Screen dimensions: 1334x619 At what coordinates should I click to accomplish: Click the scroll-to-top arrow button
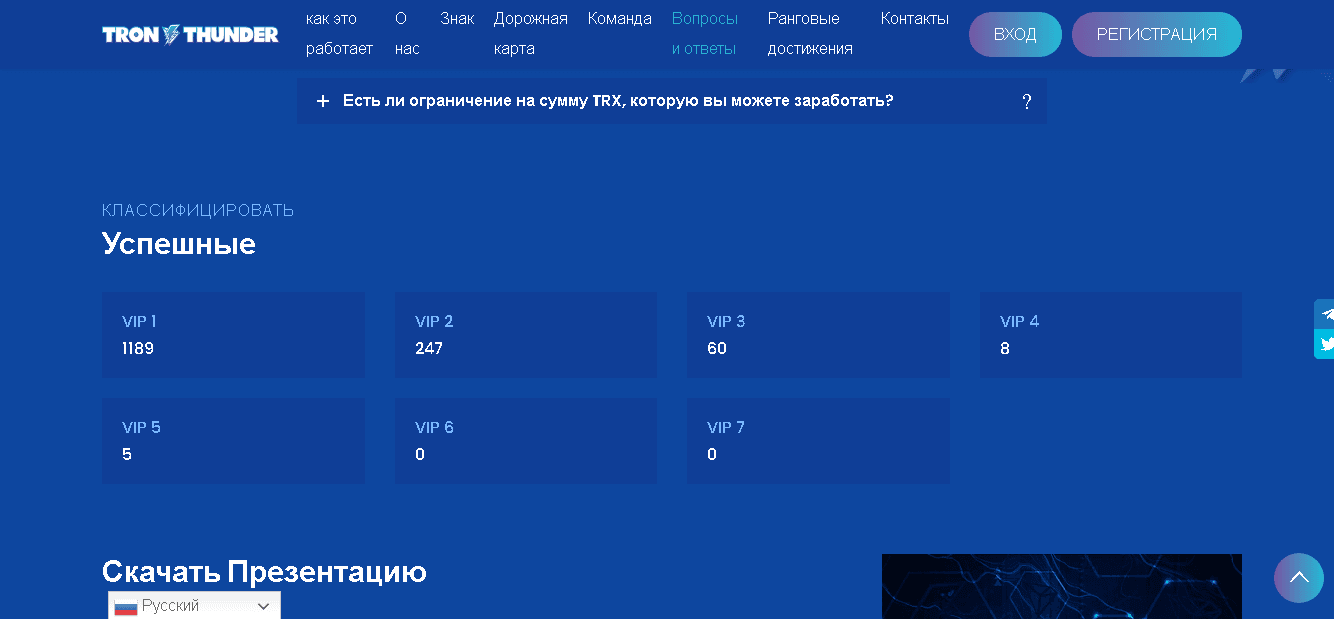(x=1298, y=577)
